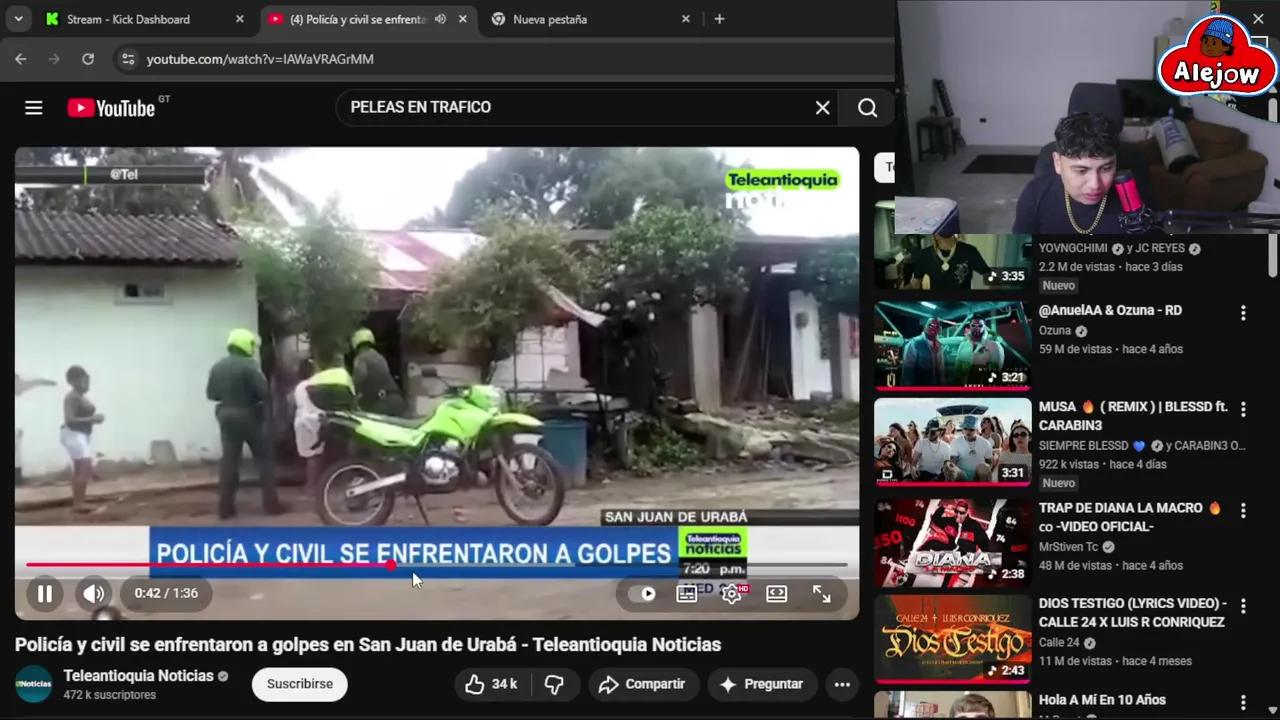Image resolution: width=1280 pixels, height=720 pixels.
Task: Click the video title text
Action: click(x=368, y=645)
